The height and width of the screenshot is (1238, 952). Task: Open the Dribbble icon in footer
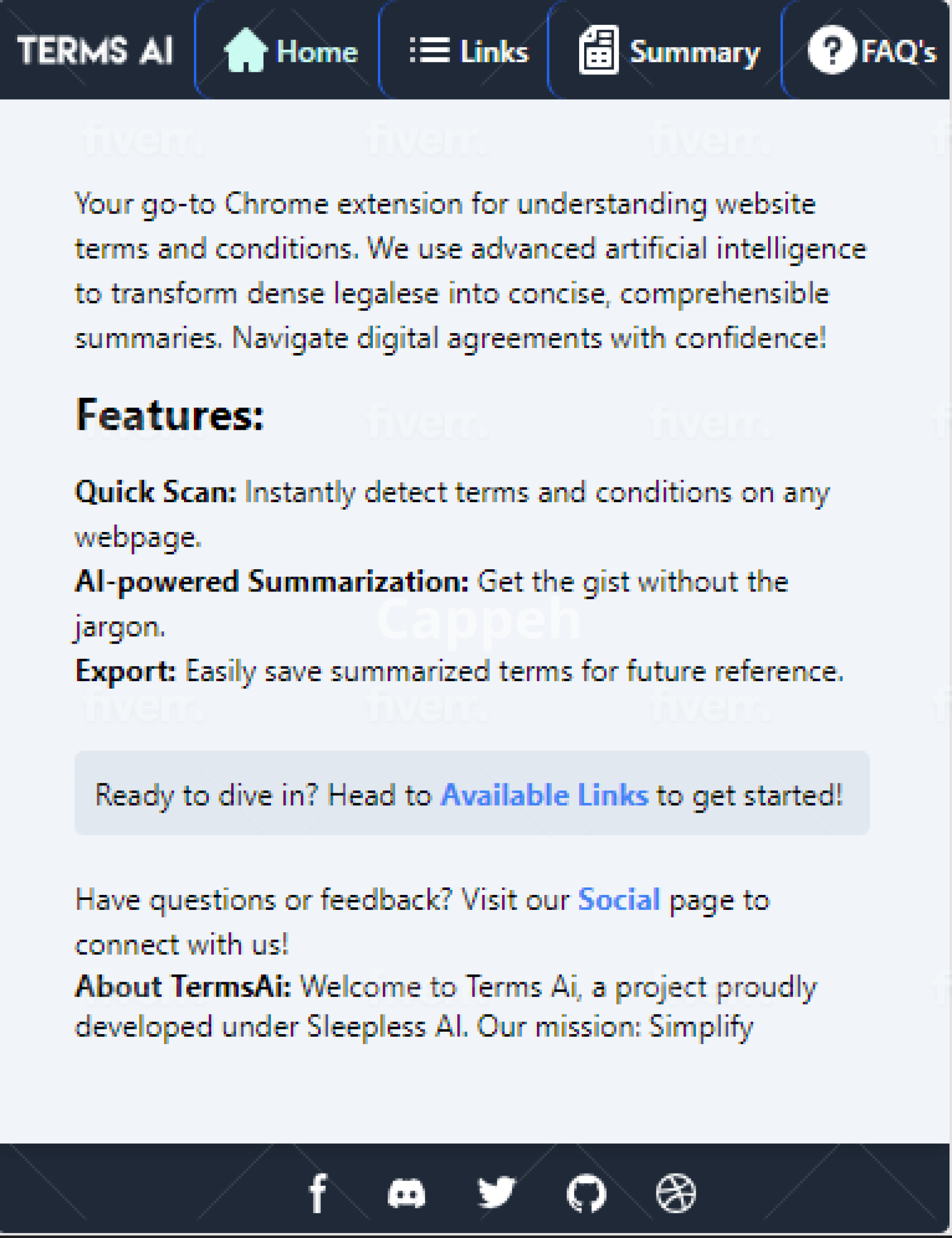pyautogui.click(x=675, y=1193)
